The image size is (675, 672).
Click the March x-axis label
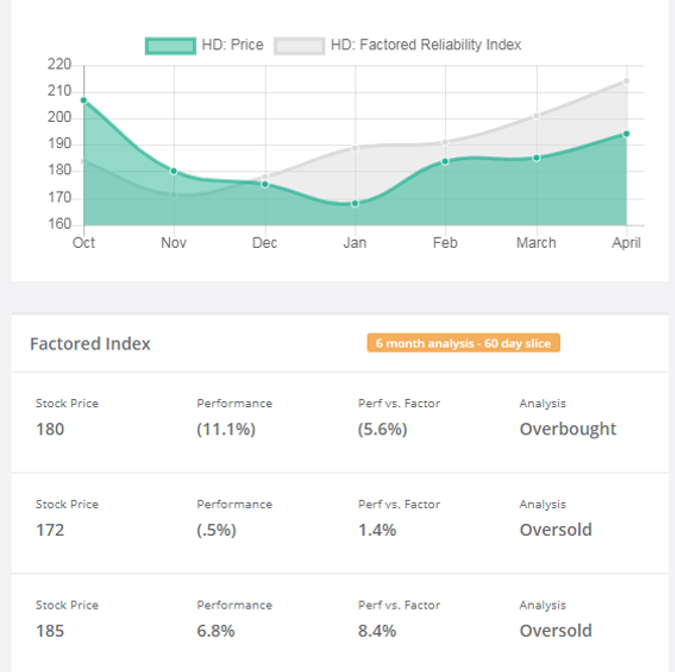pos(536,243)
